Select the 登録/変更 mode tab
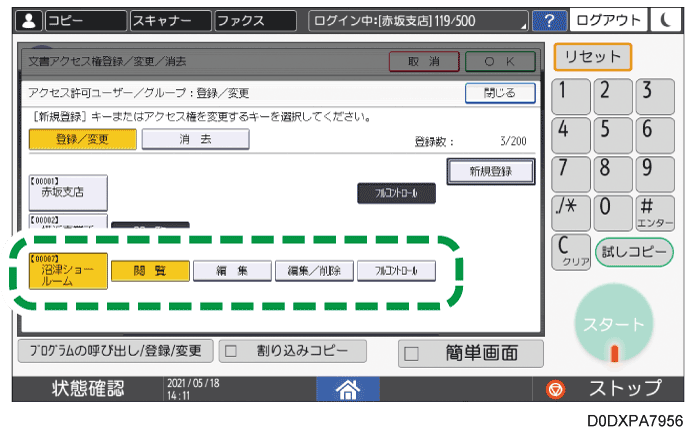The width and height of the screenshot is (687, 431). click(x=82, y=139)
